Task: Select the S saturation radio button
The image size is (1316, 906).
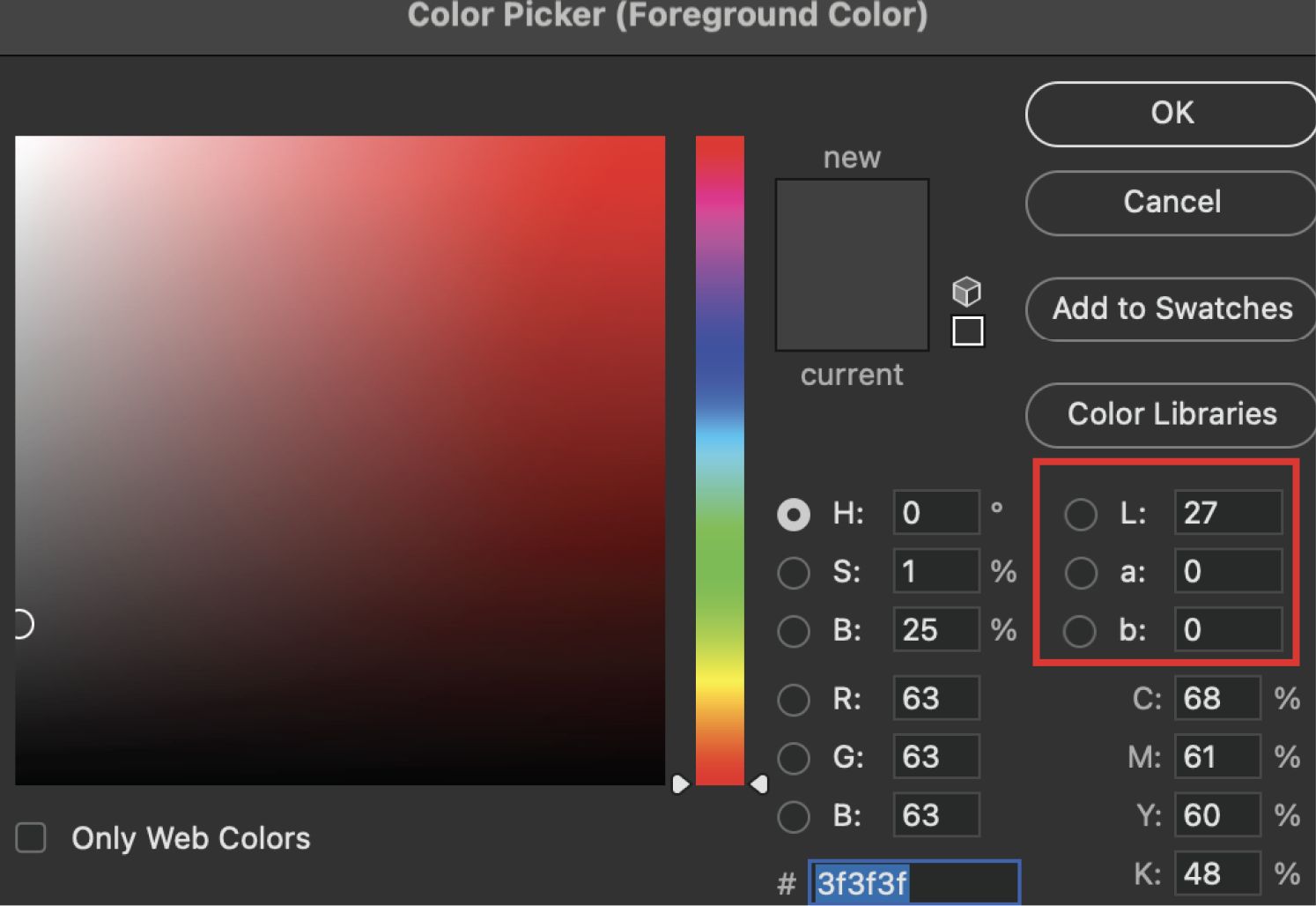Action: click(x=793, y=572)
